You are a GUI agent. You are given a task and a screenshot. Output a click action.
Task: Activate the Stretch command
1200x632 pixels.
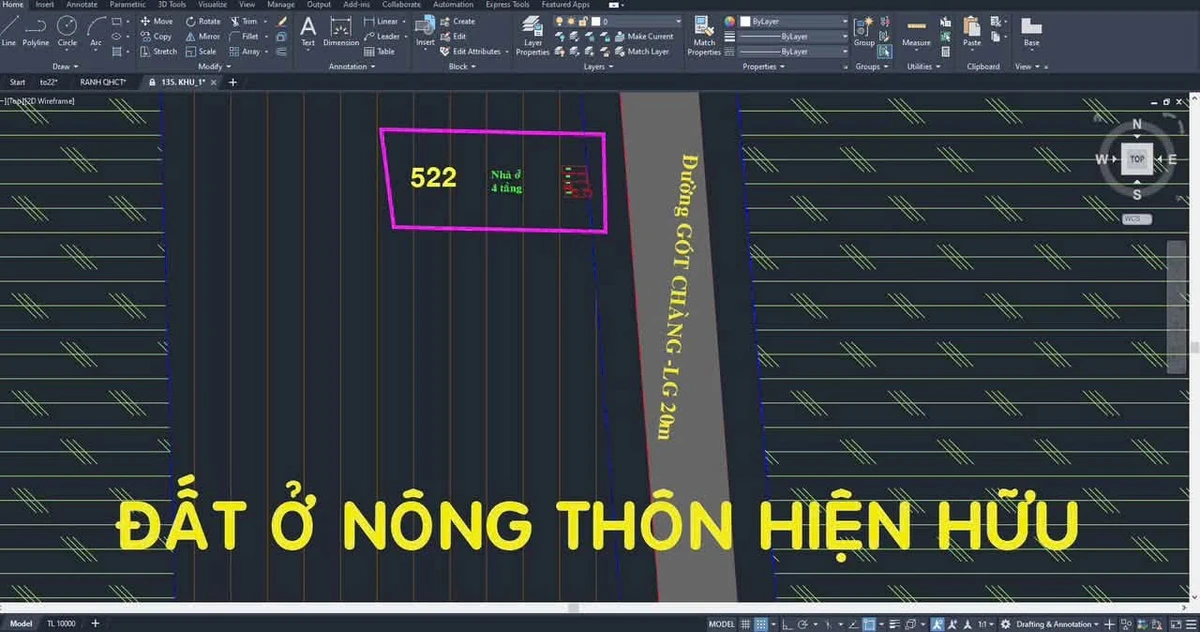point(159,51)
